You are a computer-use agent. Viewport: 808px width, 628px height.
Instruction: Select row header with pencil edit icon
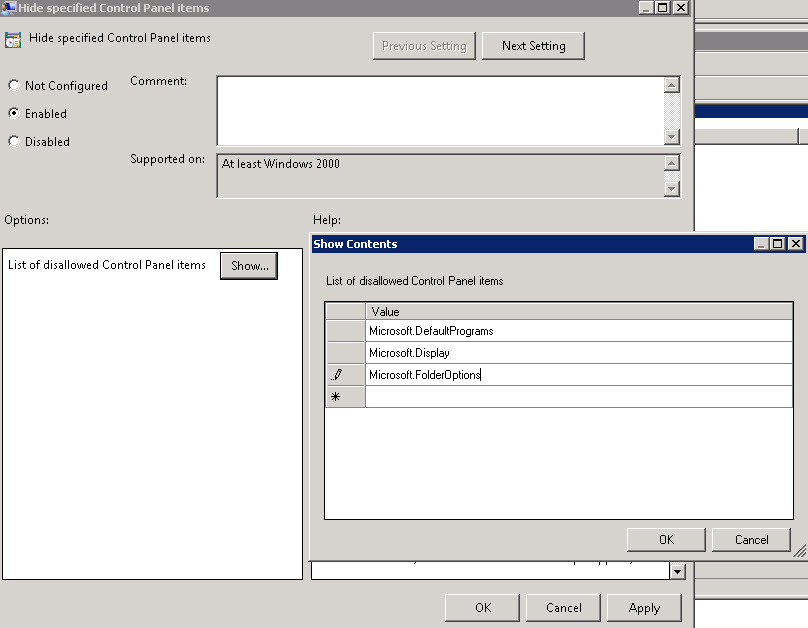tap(345, 375)
